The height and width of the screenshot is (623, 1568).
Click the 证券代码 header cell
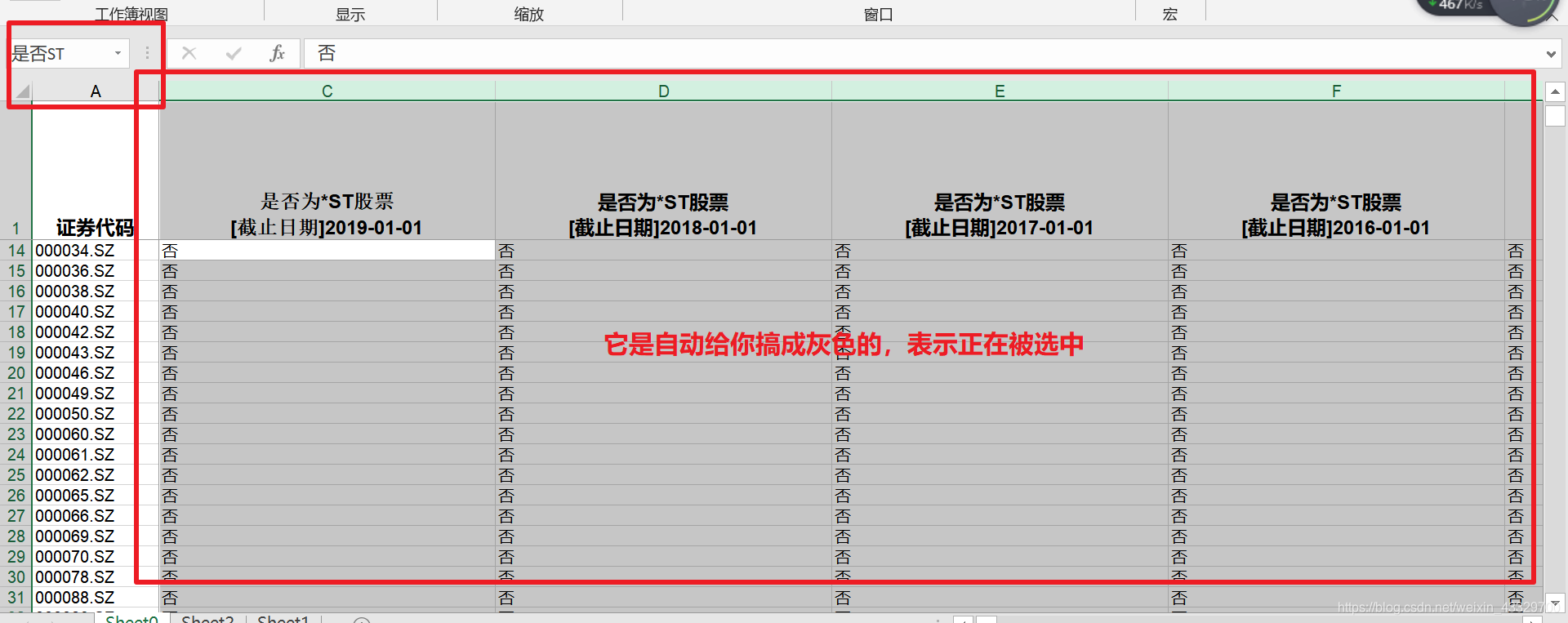pyautogui.click(x=96, y=171)
